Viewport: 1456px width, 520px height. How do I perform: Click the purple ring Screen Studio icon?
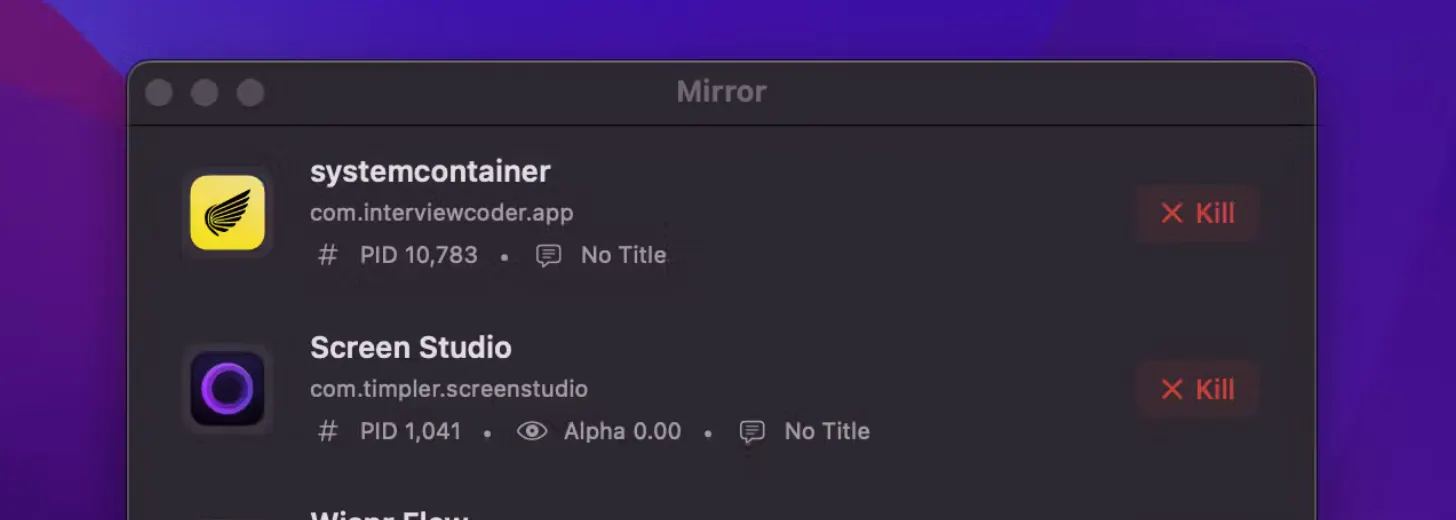[x=227, y=388]
